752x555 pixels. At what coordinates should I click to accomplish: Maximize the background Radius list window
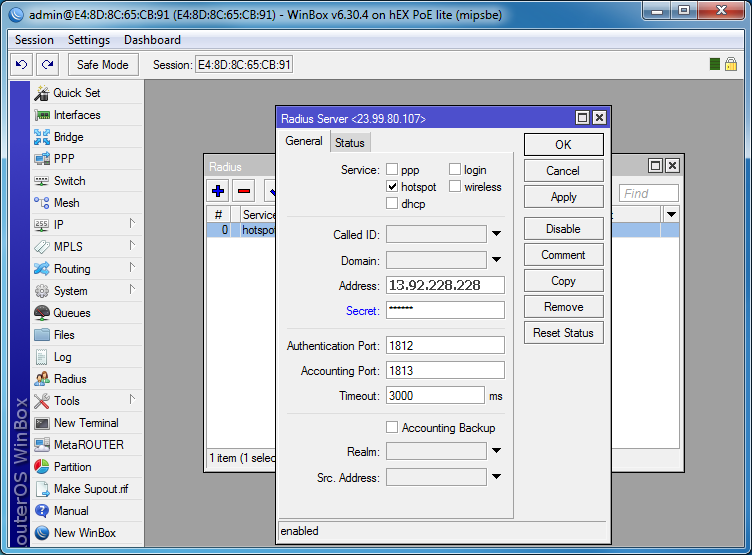tap(656, 166)
